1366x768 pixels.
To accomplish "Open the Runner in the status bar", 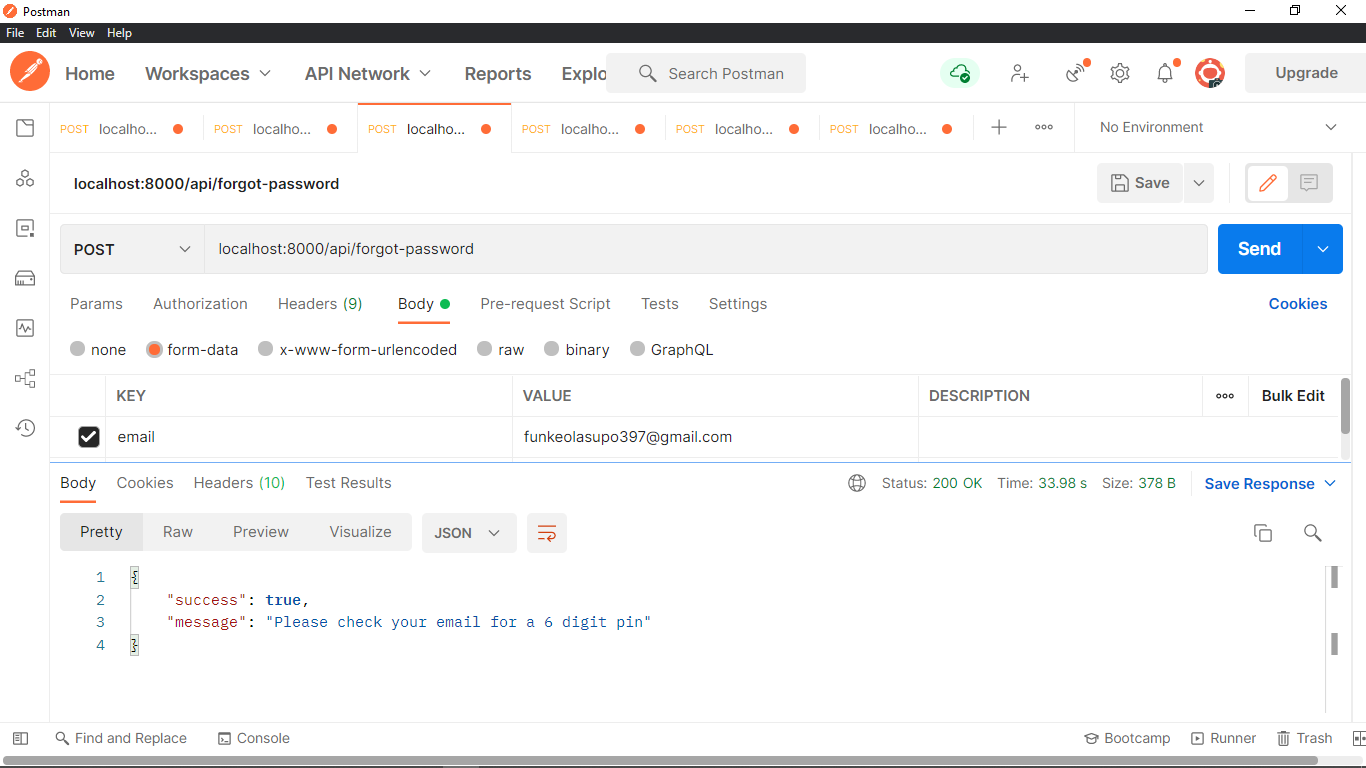I will coord(1223,738).
